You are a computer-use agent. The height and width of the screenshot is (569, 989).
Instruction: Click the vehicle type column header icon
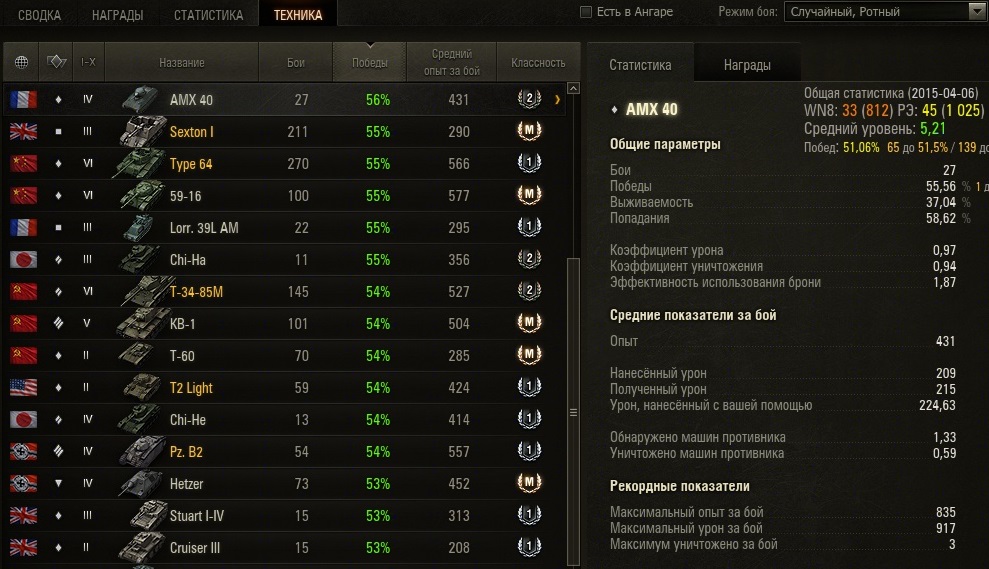(x=56, y=63)
